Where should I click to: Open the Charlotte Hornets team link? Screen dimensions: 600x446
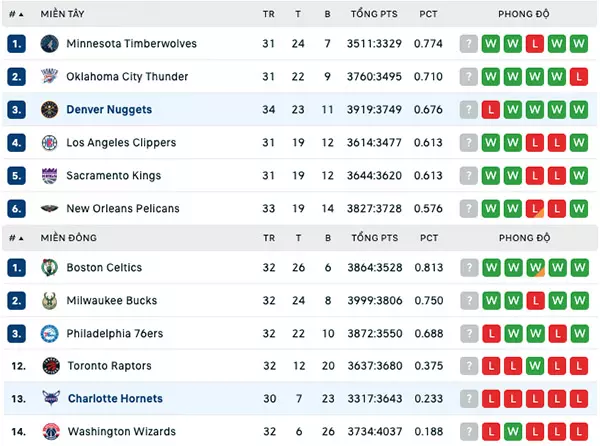coord(115,399)
